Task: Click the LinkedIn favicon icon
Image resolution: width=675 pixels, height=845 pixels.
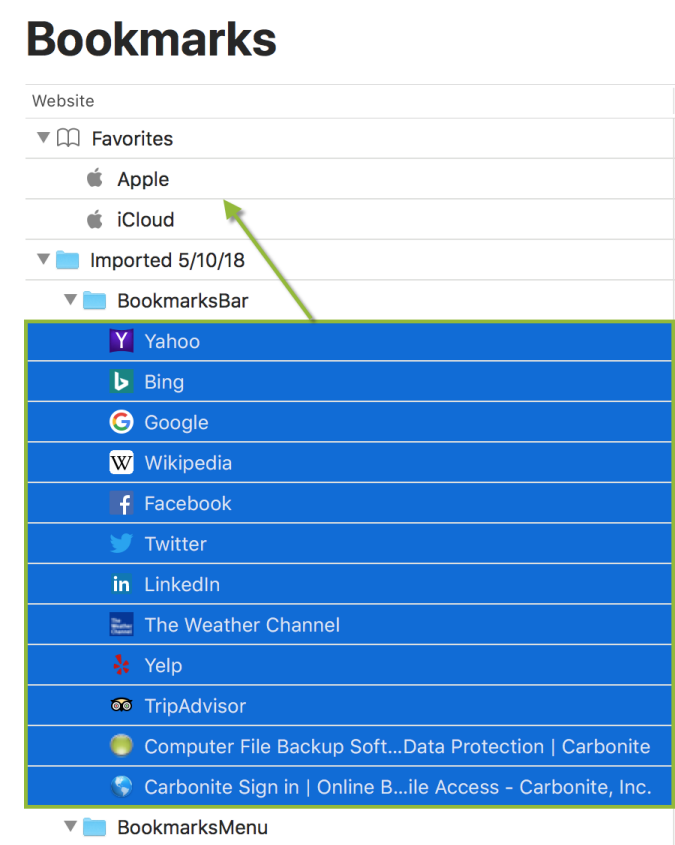Action: click(121, 585)
